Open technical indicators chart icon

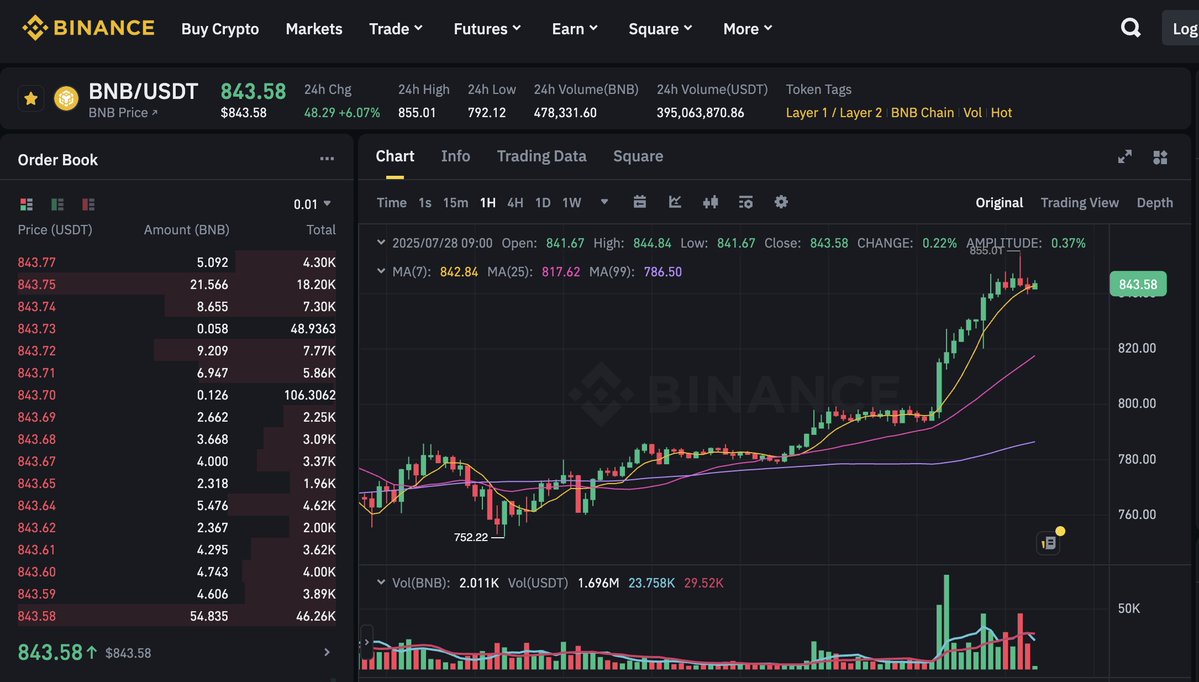click(x=675, y=202)
